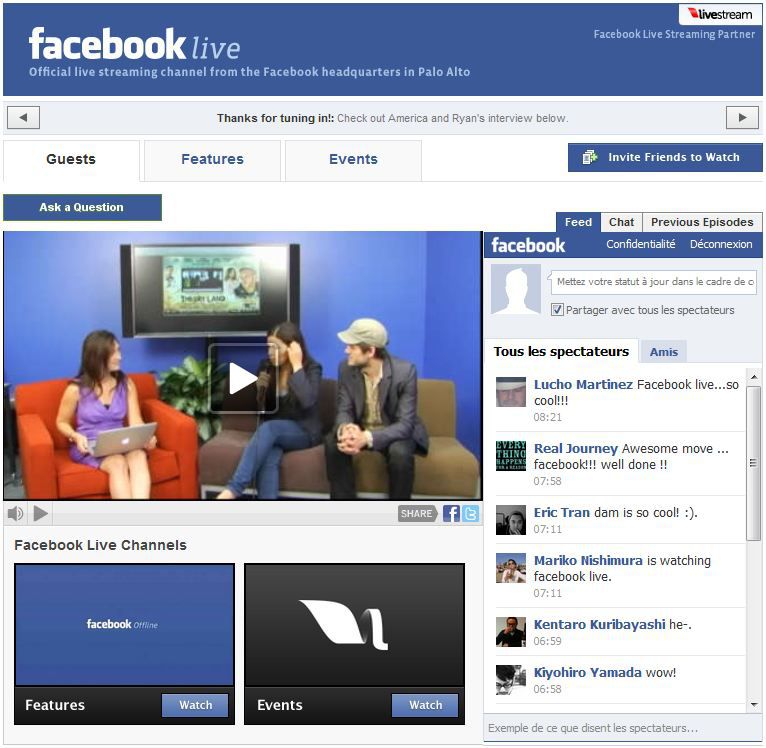The width and height of the screenshot is (766, 748).
Task: Click the status update input field
Action: point(654,282)
